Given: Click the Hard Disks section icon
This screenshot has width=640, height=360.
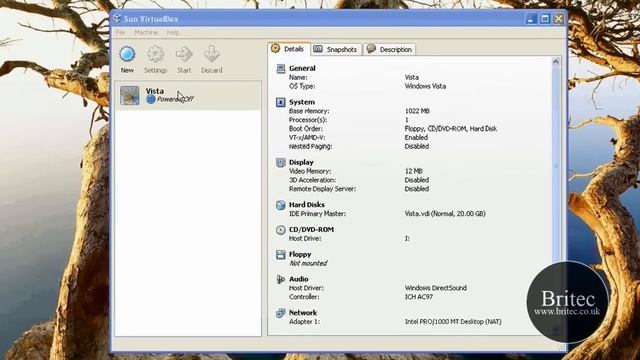Looking at the screenshot, I should (280, 205).
